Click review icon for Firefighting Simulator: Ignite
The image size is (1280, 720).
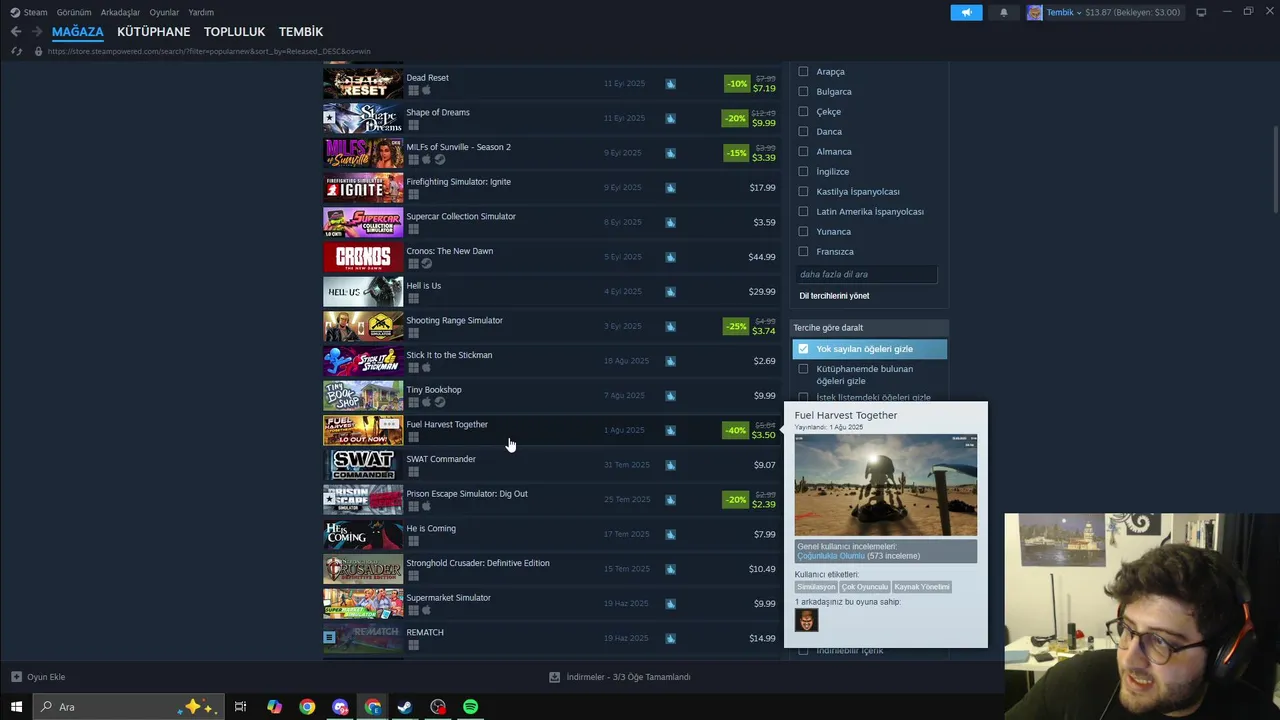(x=670, y=188)
